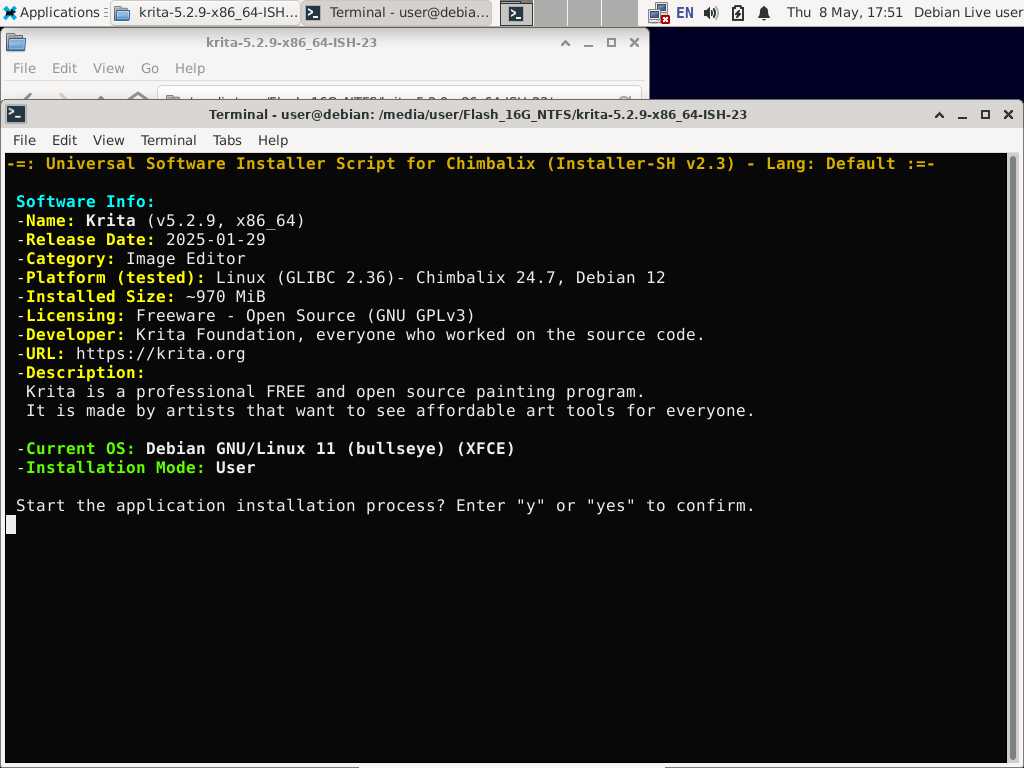Open Help menu in the Terminal window
Image resolution: width=1024 pixels, height=768 pixels.
pyautogui.click(x=272, y=140)
